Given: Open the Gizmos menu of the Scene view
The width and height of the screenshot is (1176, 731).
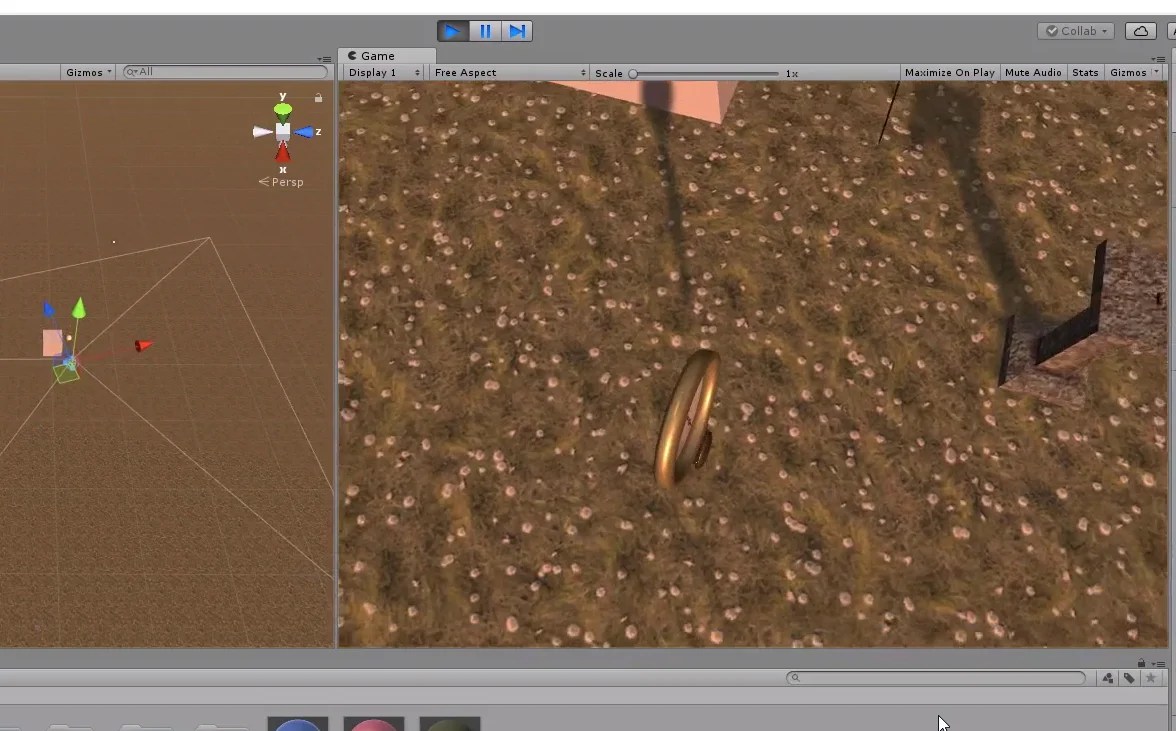Looking at the screenshot, I should 87,72.
